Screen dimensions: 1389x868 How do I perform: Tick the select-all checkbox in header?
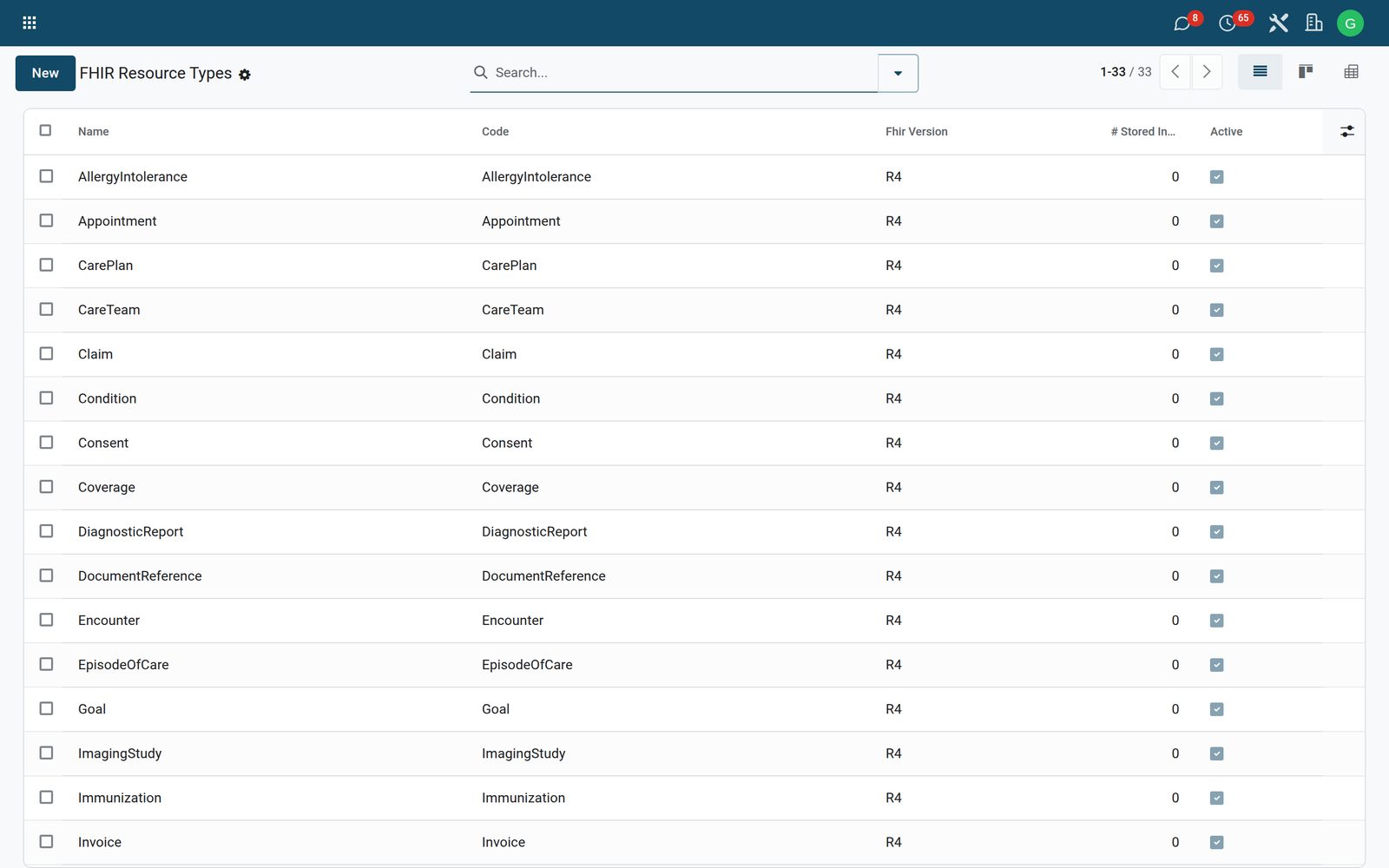click(46, 130)
